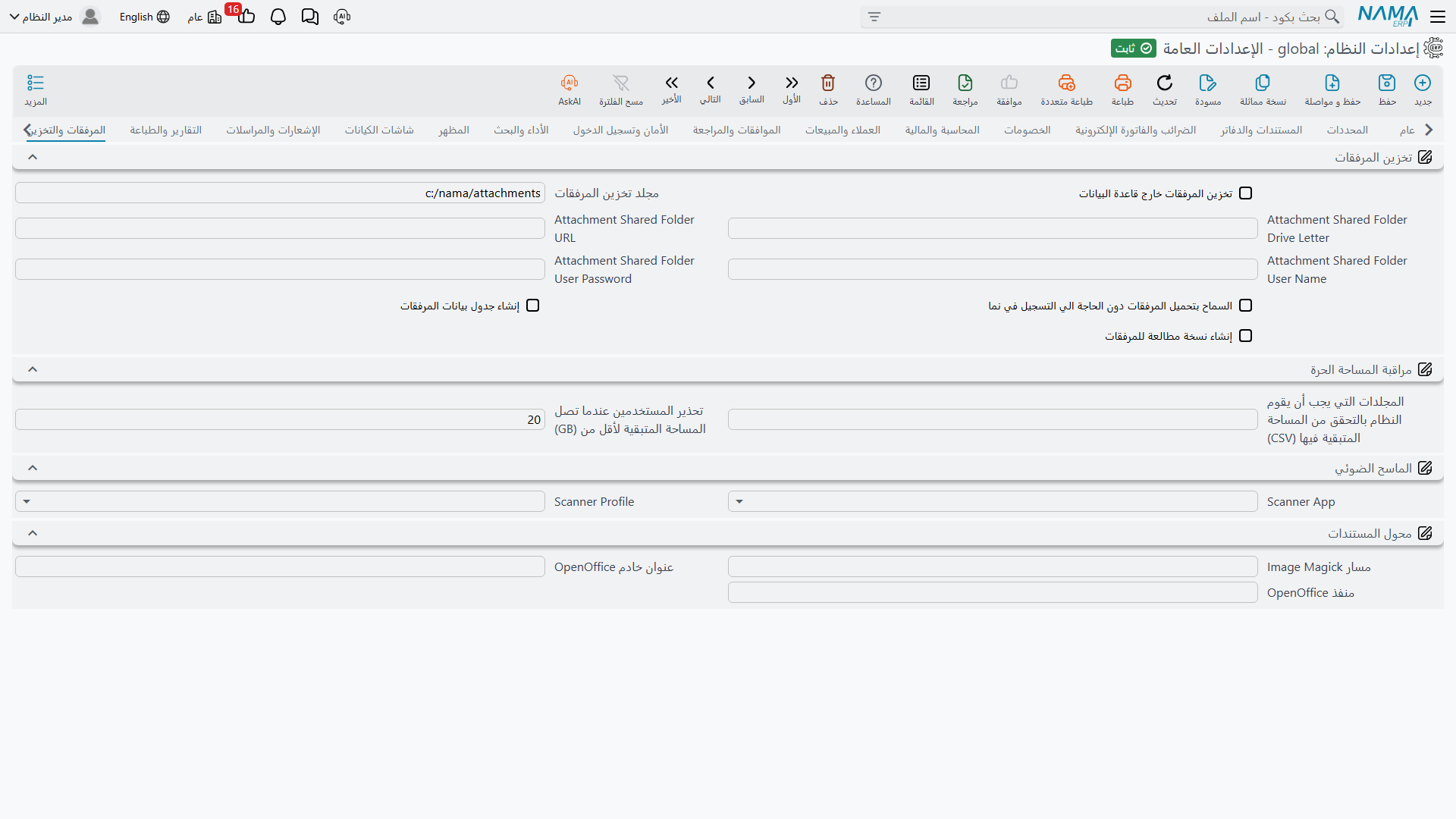
Task: Open the المزيد (more) menu icon
Action: [x=36, y=83]
